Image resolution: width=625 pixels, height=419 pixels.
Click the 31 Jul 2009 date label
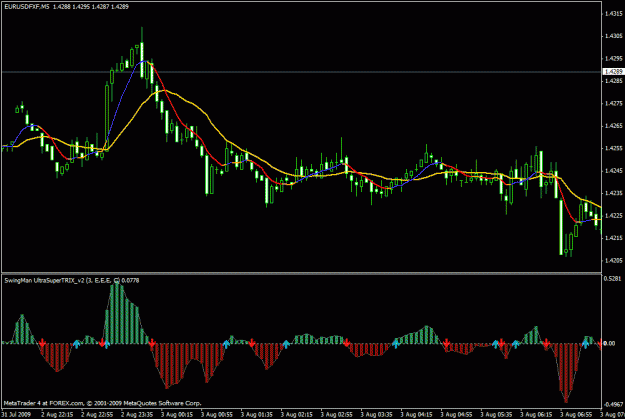point(17,415)
